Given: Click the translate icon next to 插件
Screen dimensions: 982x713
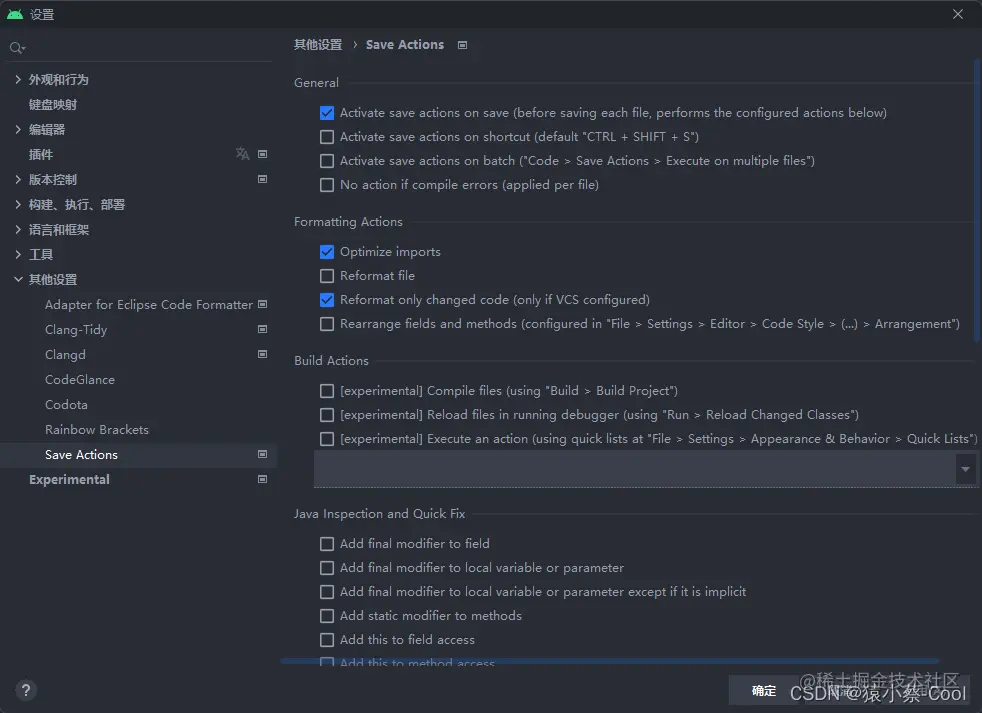Looking at the screenshot, I should point(242,154).
